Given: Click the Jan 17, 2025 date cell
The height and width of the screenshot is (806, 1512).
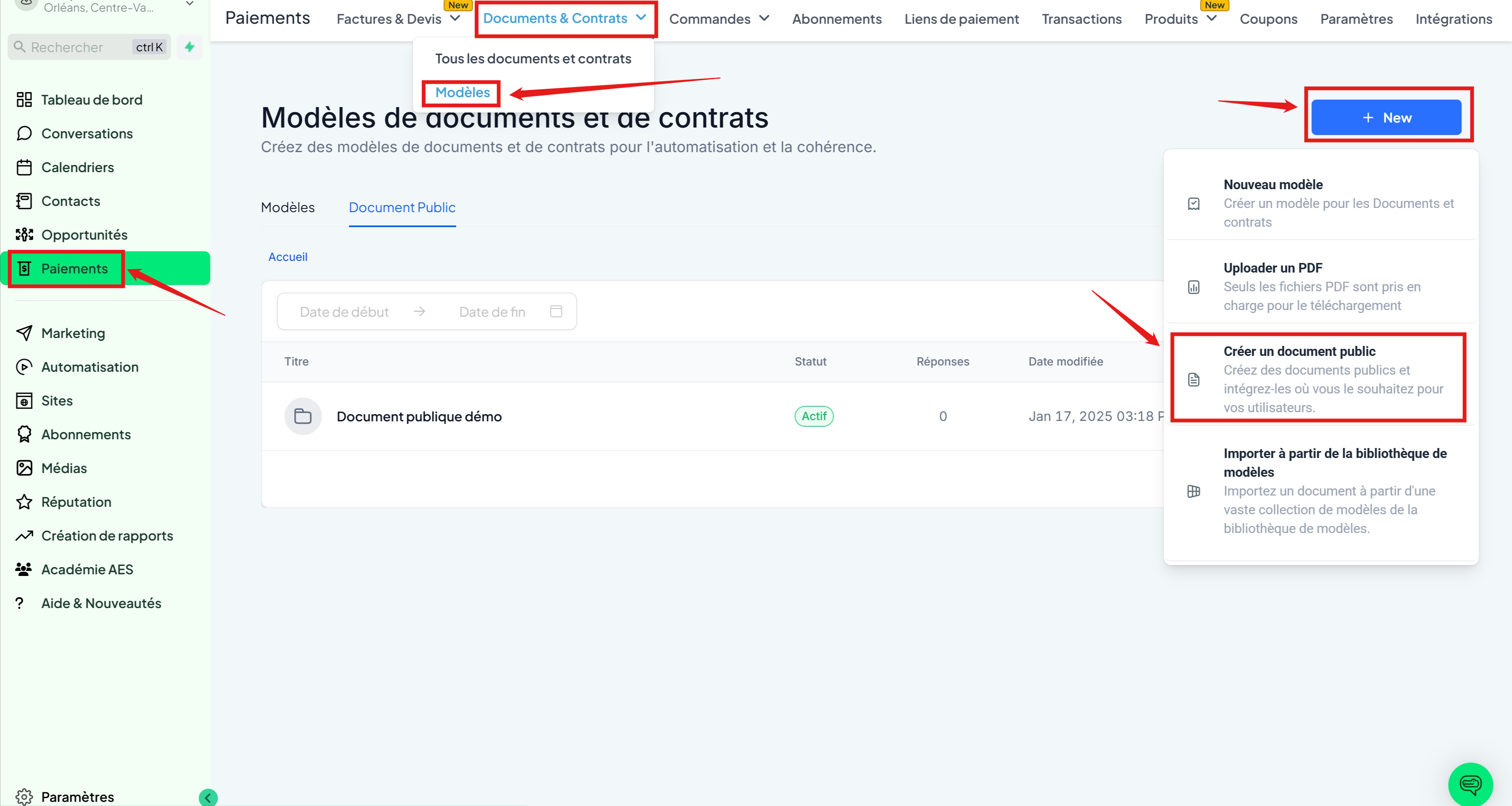Looking at the screenshot, I should pos(1096,416).
